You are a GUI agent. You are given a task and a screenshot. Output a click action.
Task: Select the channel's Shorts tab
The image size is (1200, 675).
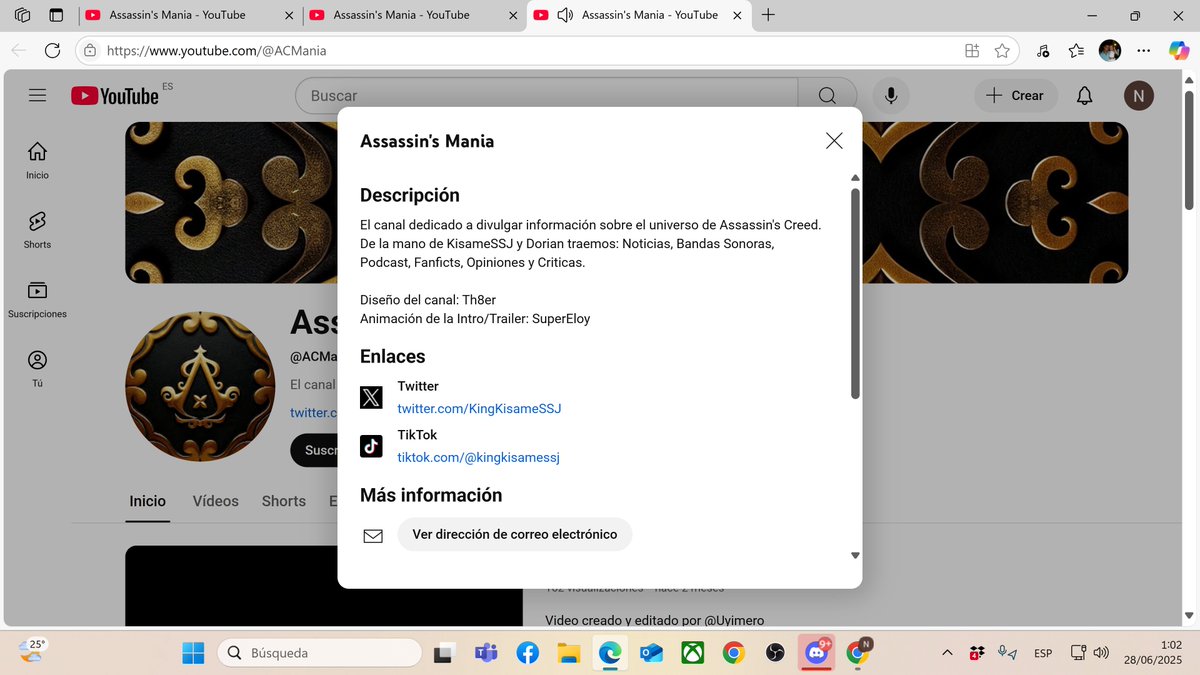click(284, 501)
